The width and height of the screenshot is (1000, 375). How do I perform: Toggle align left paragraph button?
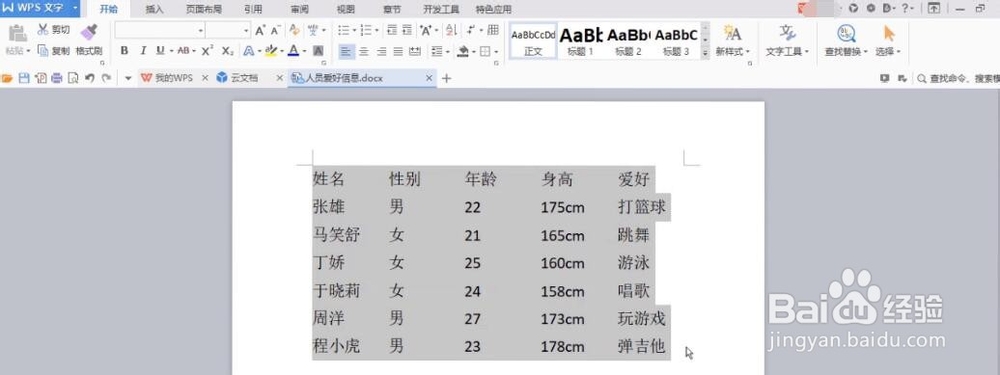point(345,51)
